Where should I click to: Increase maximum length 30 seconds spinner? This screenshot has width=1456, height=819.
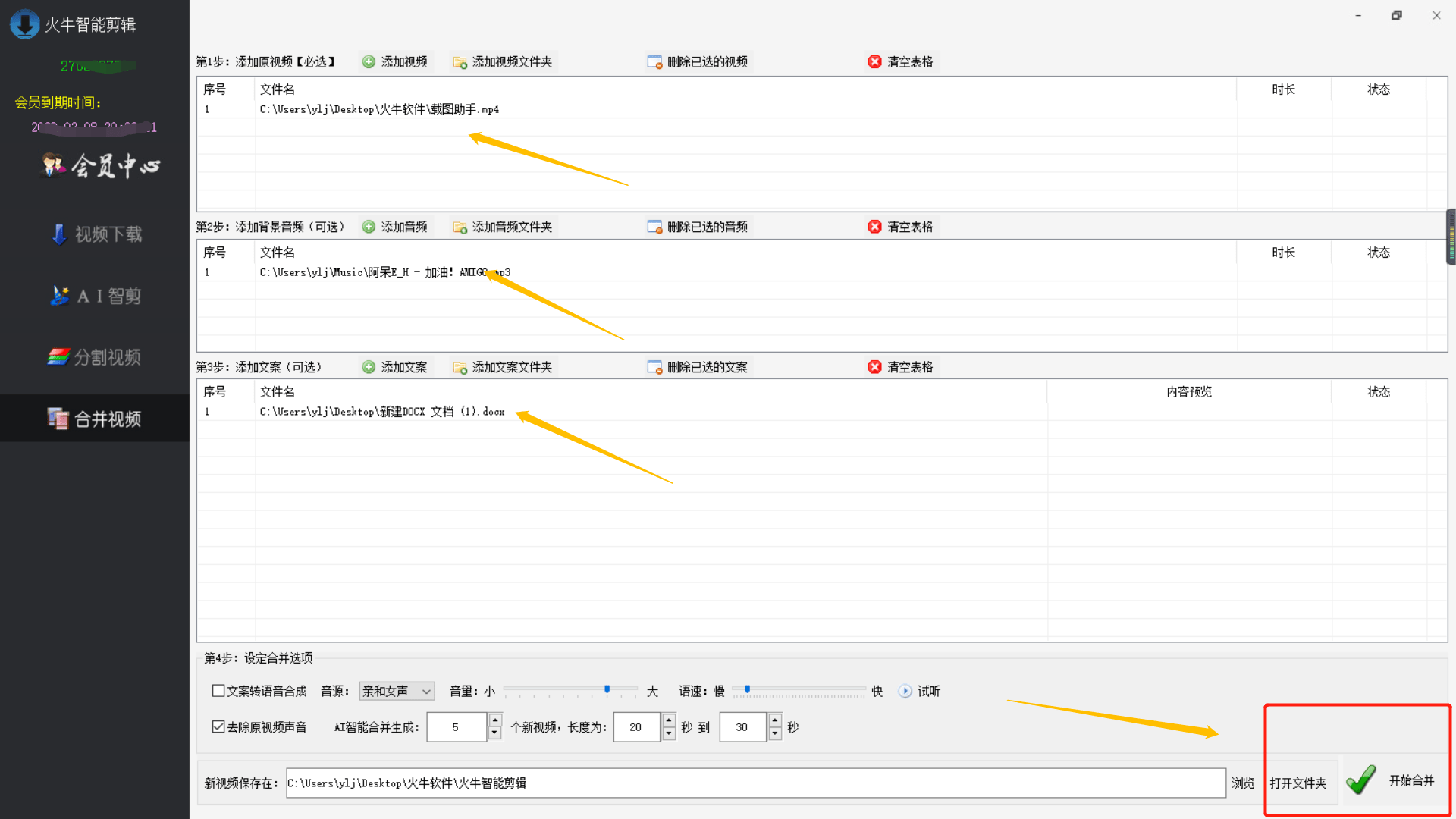(775, 720)
